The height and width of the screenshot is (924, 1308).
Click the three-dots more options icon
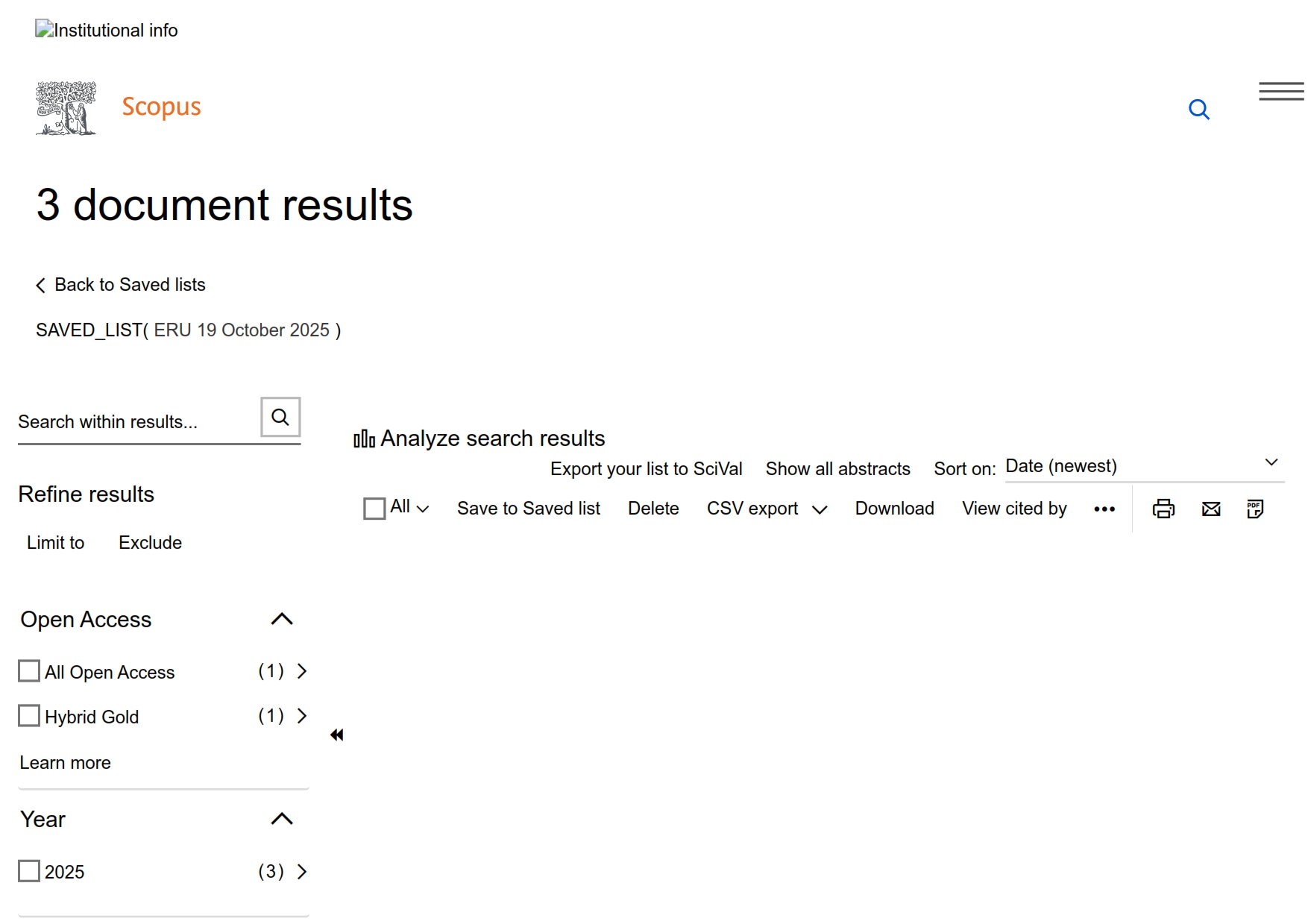click(1104, 509)
